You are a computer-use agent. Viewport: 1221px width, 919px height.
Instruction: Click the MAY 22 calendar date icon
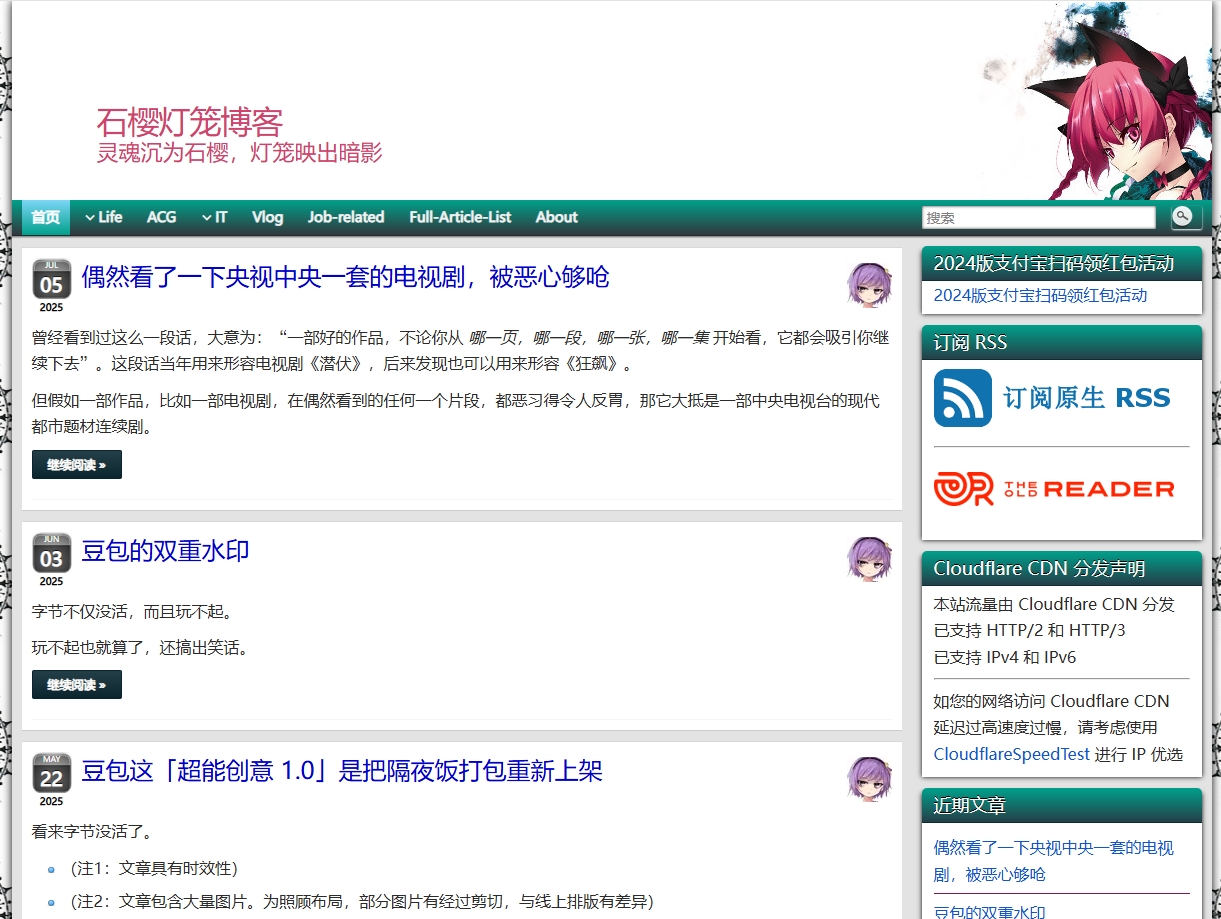coord(51,776)
